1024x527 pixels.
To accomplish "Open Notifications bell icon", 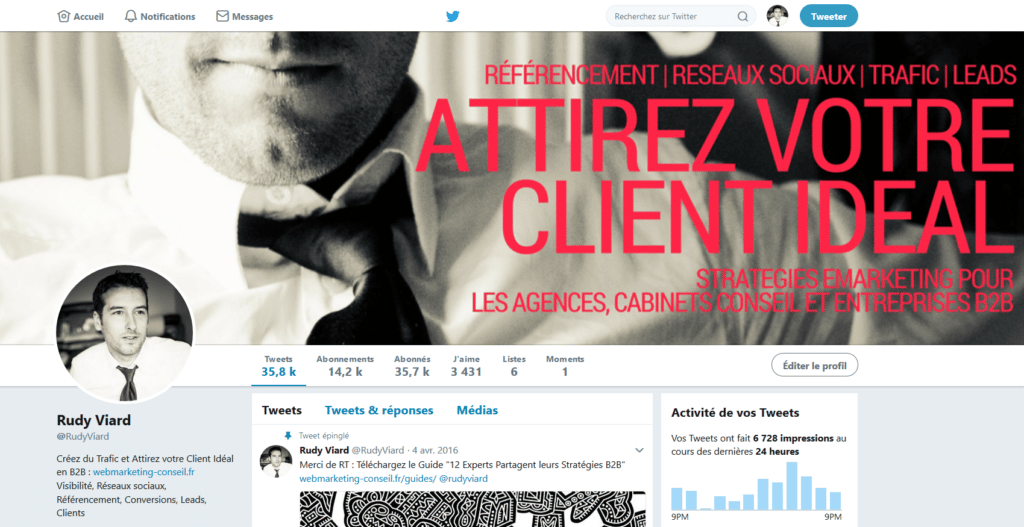I will pyautogui.click(x=131, y=16).
